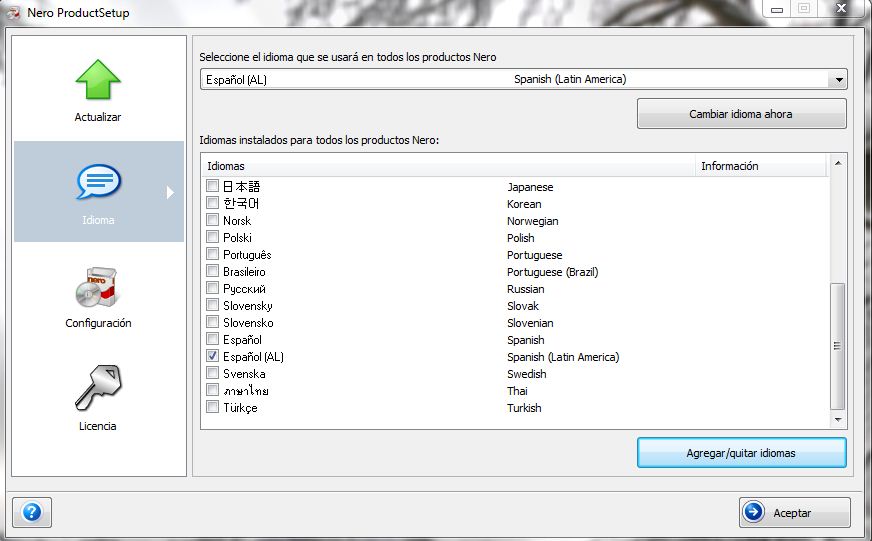This screenshot has height=541, width=872.
Task: Select the 'Slovenian' text in list
Action: coord(530,323)
